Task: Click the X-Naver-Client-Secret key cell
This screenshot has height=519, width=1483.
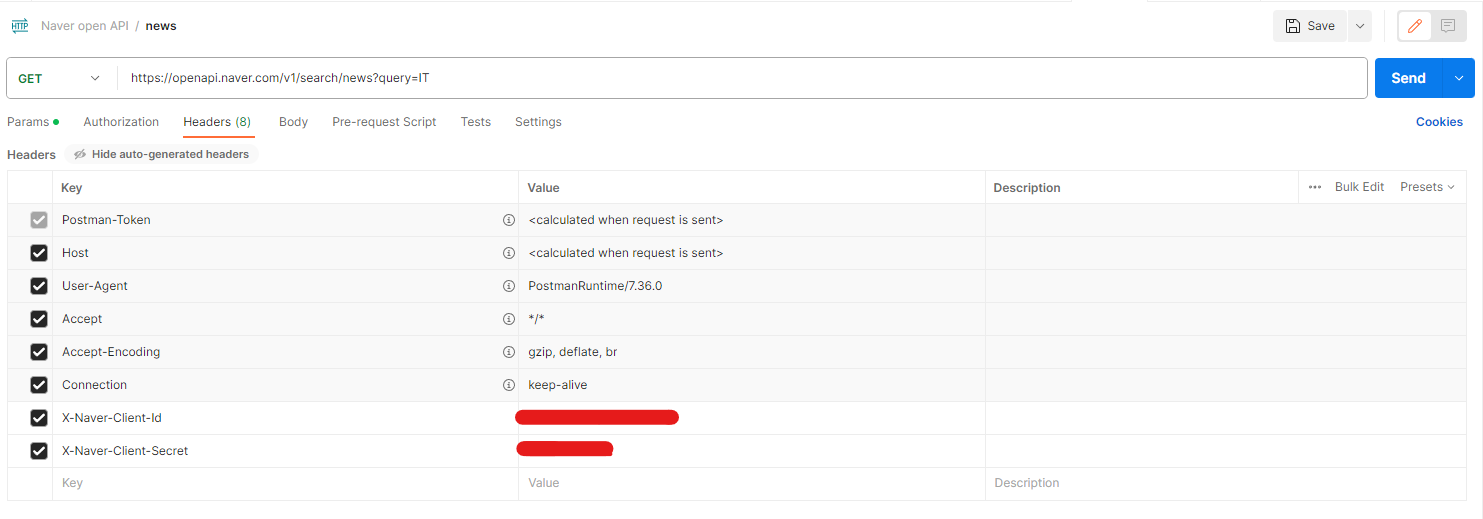Action: pos(285,451)
